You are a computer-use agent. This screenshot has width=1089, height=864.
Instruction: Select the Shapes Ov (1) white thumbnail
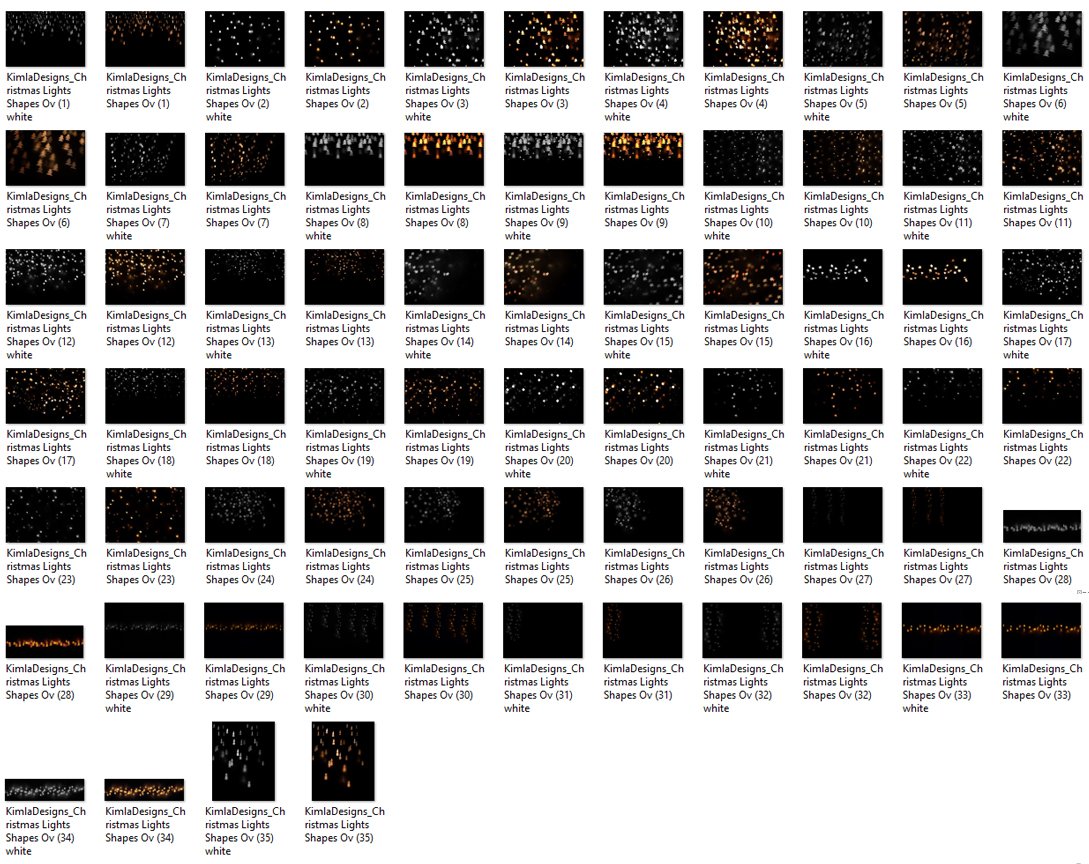45,38
